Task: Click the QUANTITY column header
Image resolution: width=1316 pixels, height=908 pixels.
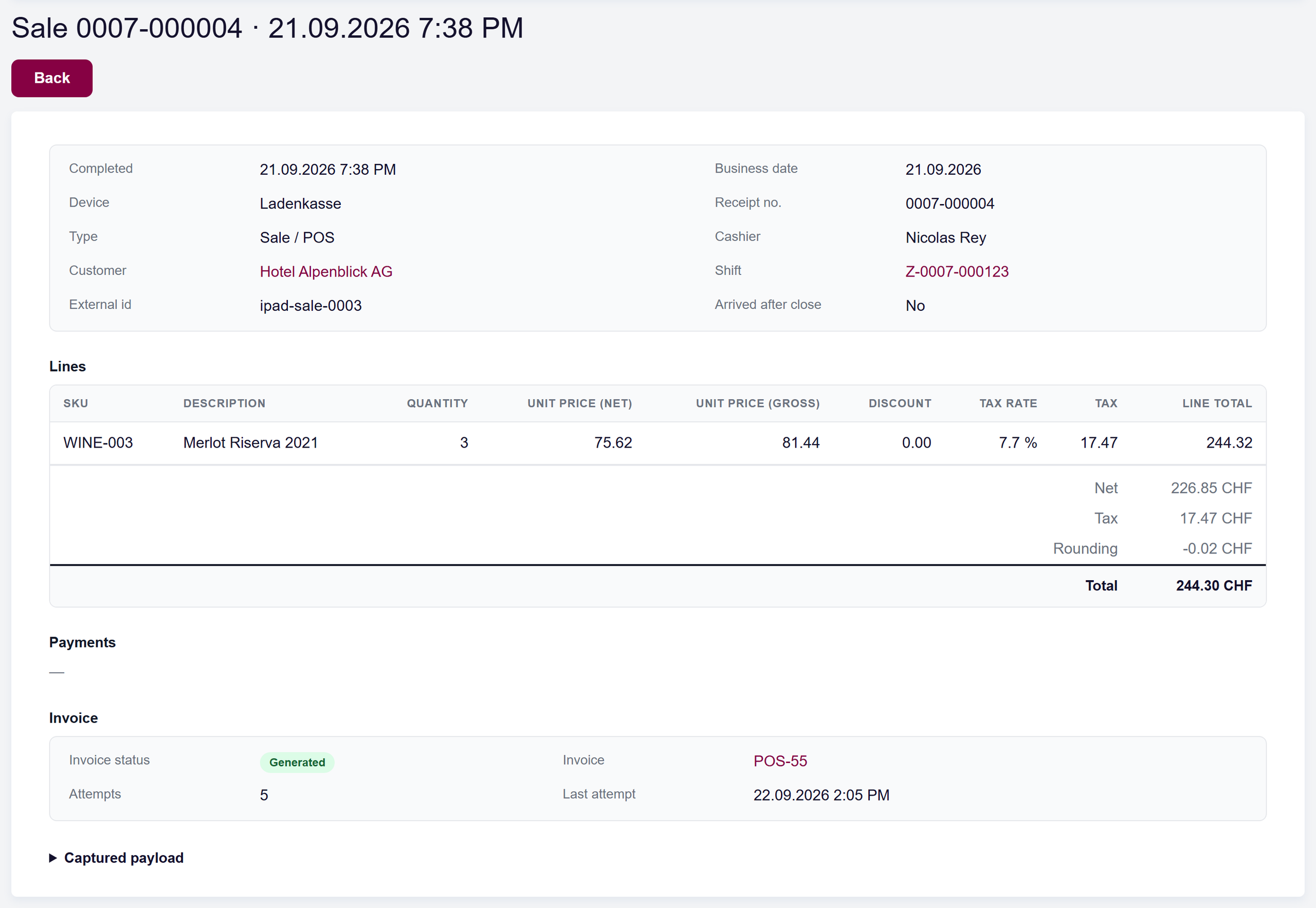Action: pyautogui.click(x=437, y=403)
